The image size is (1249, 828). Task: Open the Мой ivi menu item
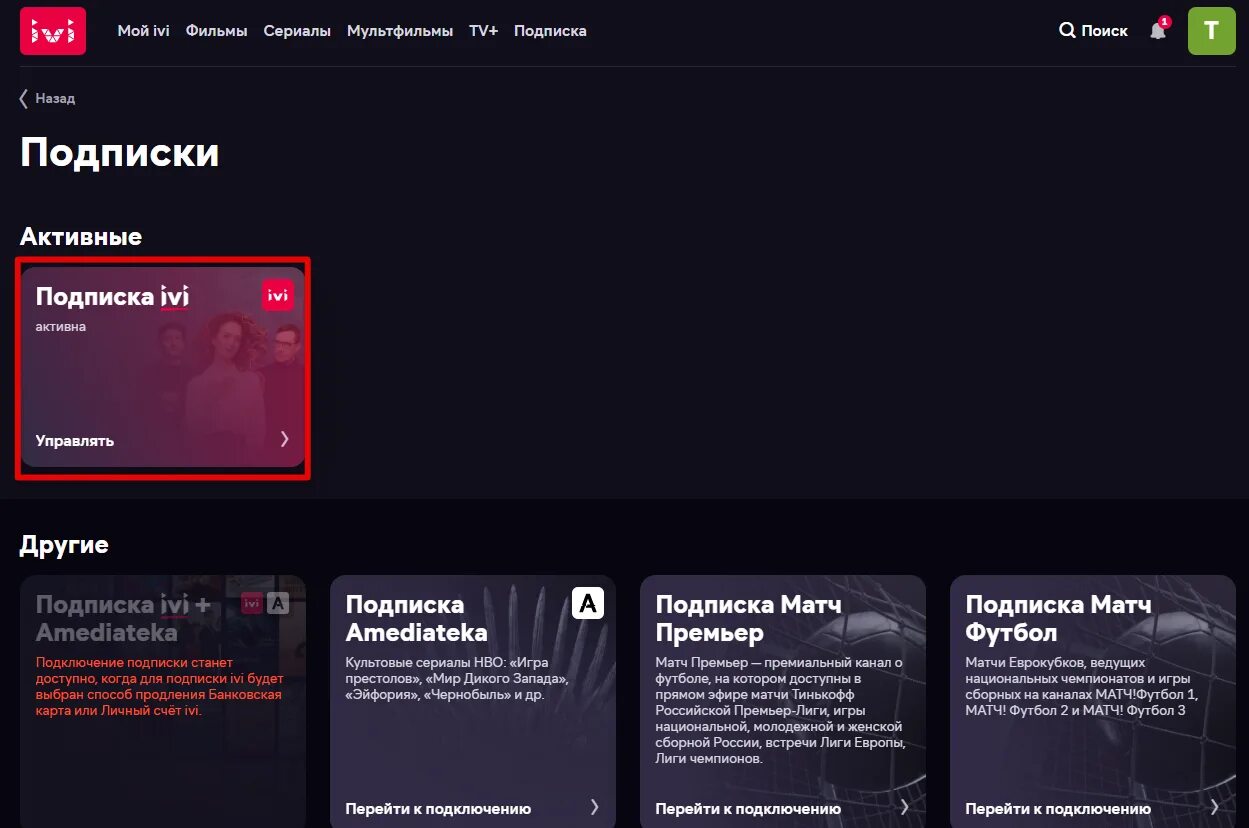(144, 31)
